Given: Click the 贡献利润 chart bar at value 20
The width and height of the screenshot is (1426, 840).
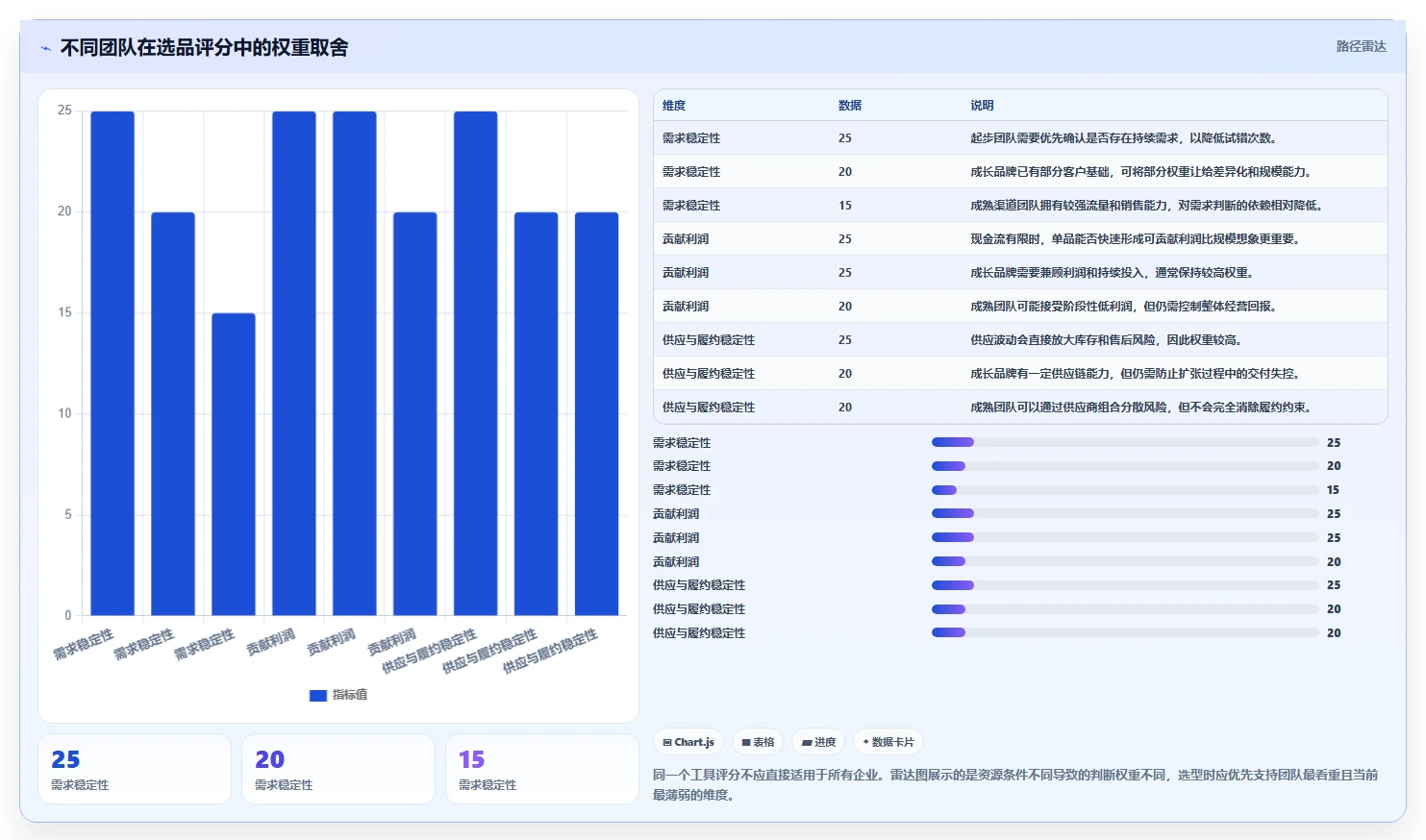Looking at the screenshot, I should click(x=415, y=413).
